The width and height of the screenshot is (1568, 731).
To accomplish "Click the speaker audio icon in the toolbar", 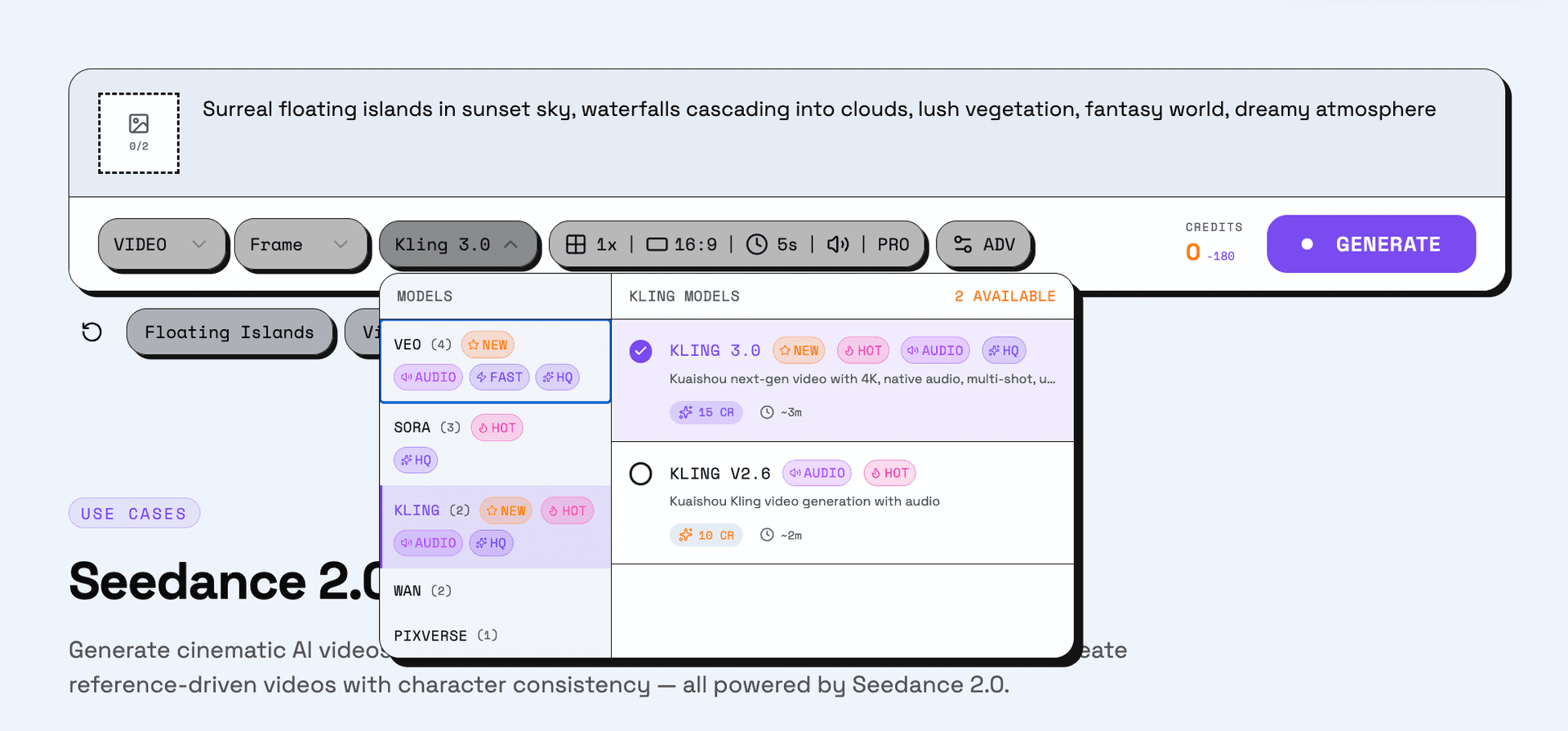I will pyautogui.click(x=838, y=244).
